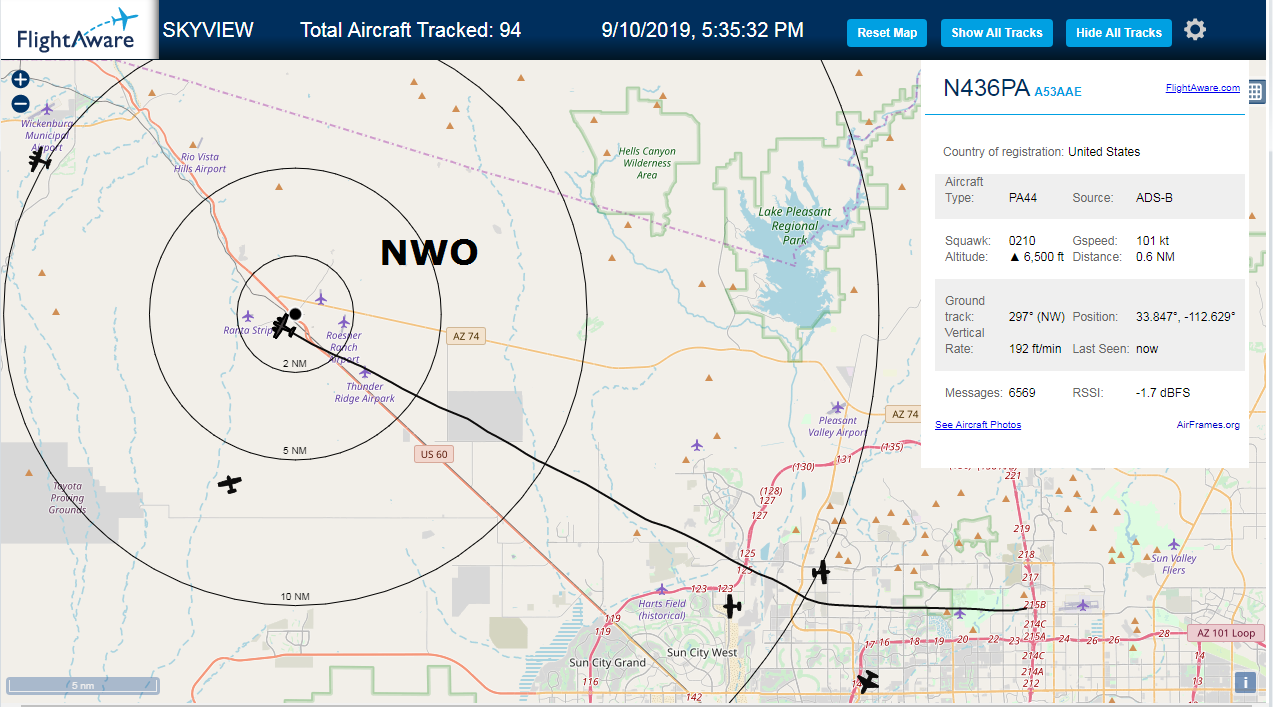1273x707 pixels.
Task: Click ground speed value 101 kt
Action: click(x=1153, y=241)
